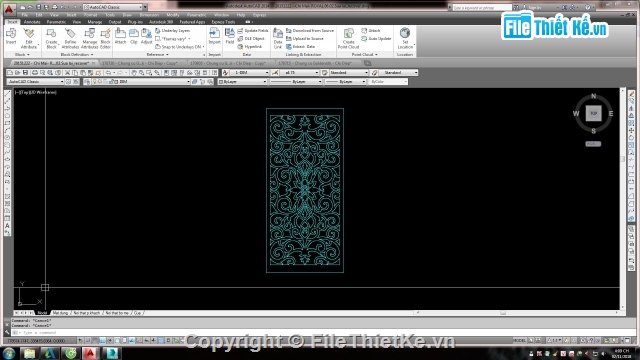
Task: Expand the Point Cloud panel
Action: [365, 54]
